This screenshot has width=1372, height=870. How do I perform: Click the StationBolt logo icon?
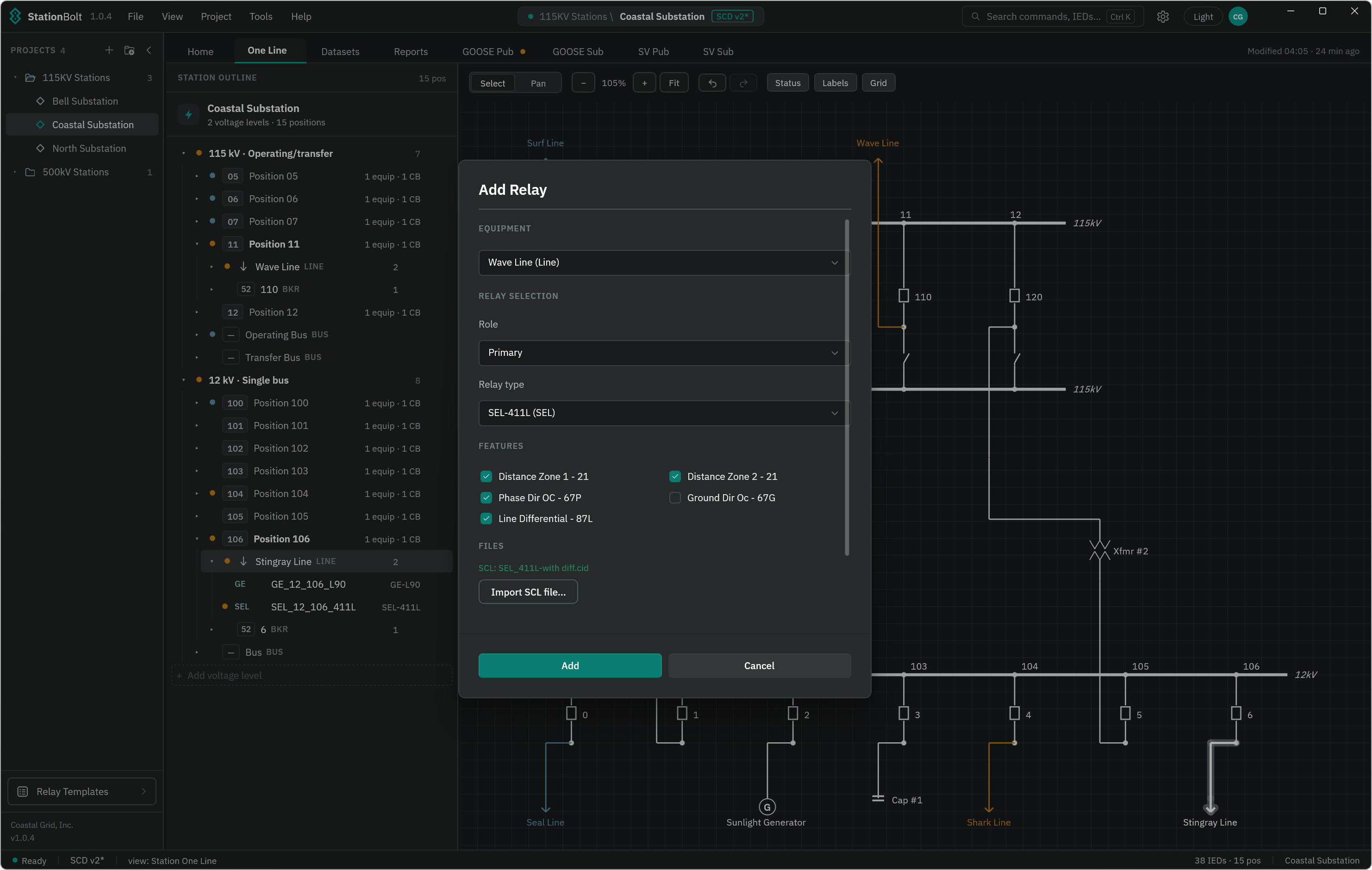pos(15,16)
